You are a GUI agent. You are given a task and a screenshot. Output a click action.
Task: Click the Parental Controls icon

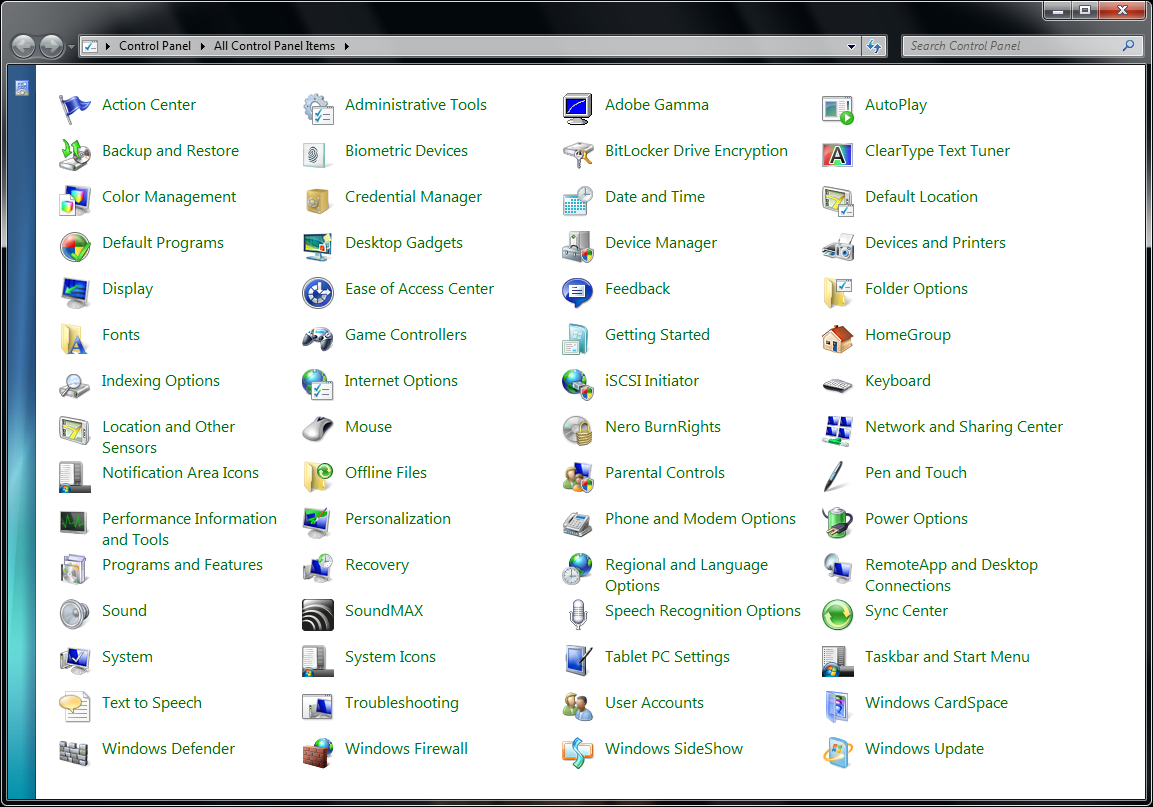coord(577,477)
